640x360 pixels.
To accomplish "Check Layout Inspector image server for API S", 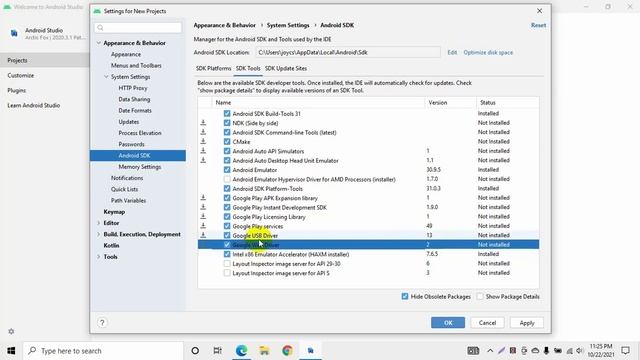I will tap(227, 273).
